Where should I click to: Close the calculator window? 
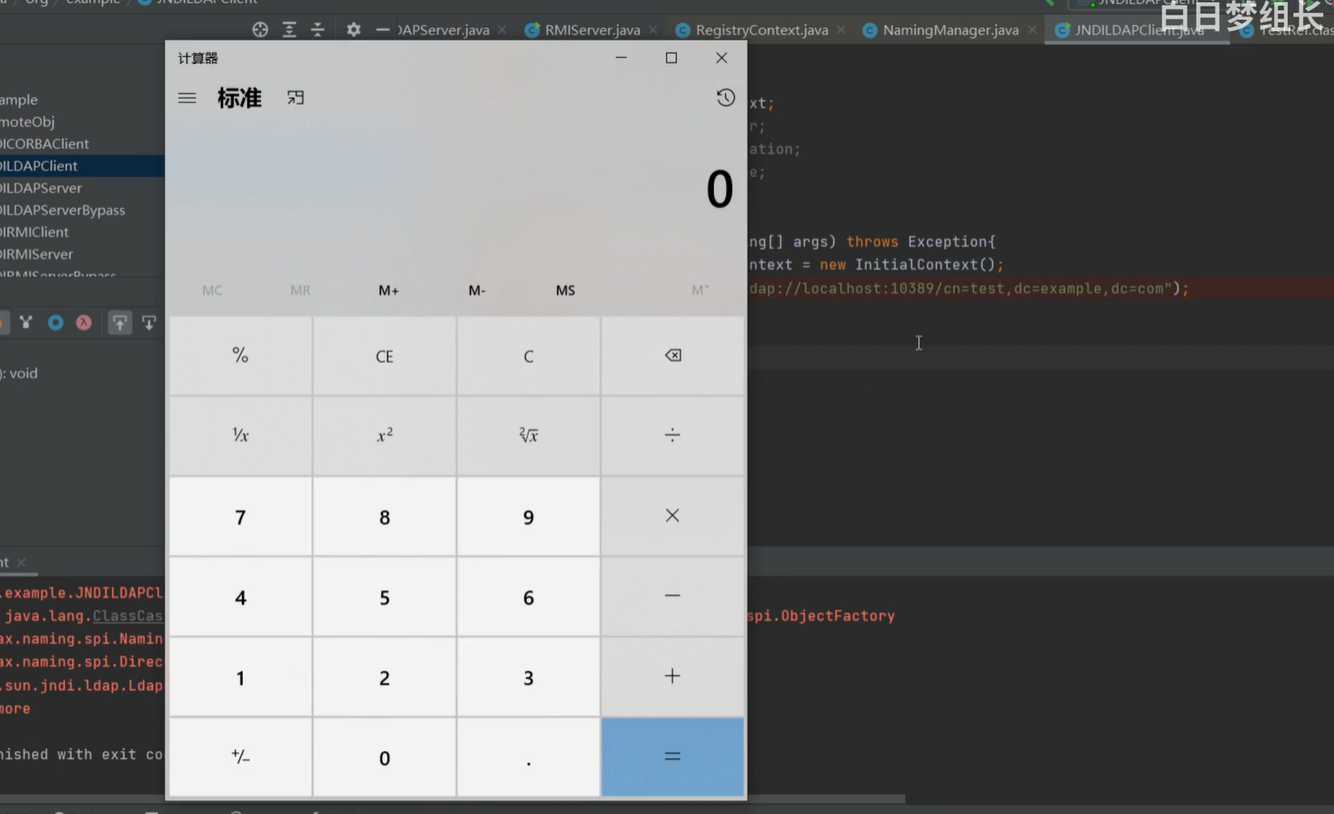[721, 58]
